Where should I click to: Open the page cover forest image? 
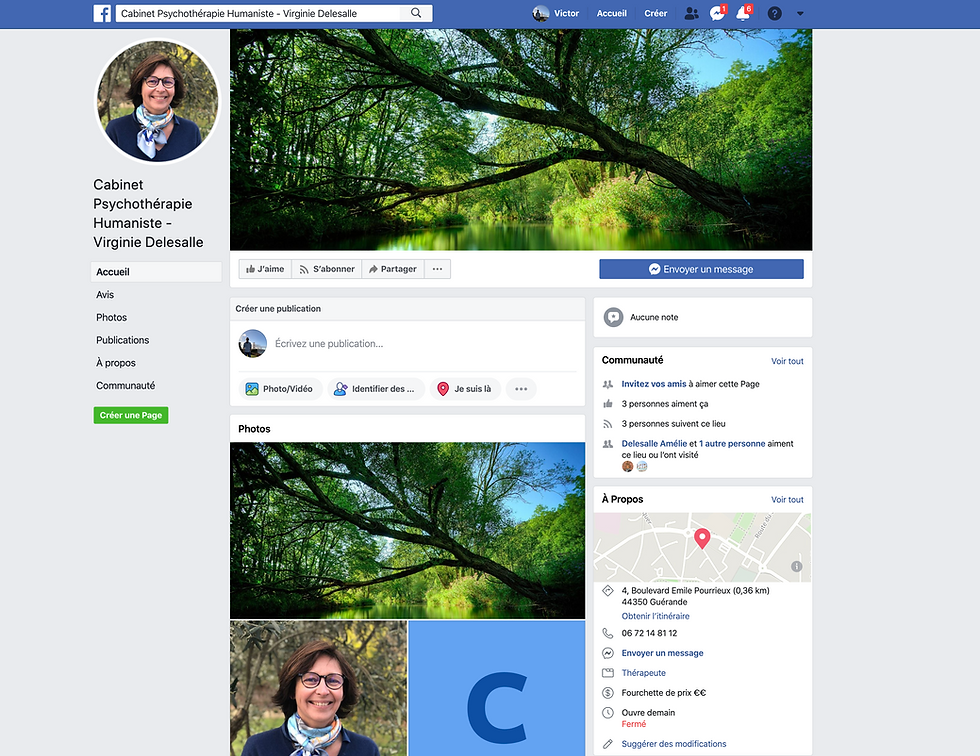click(521, 139)
